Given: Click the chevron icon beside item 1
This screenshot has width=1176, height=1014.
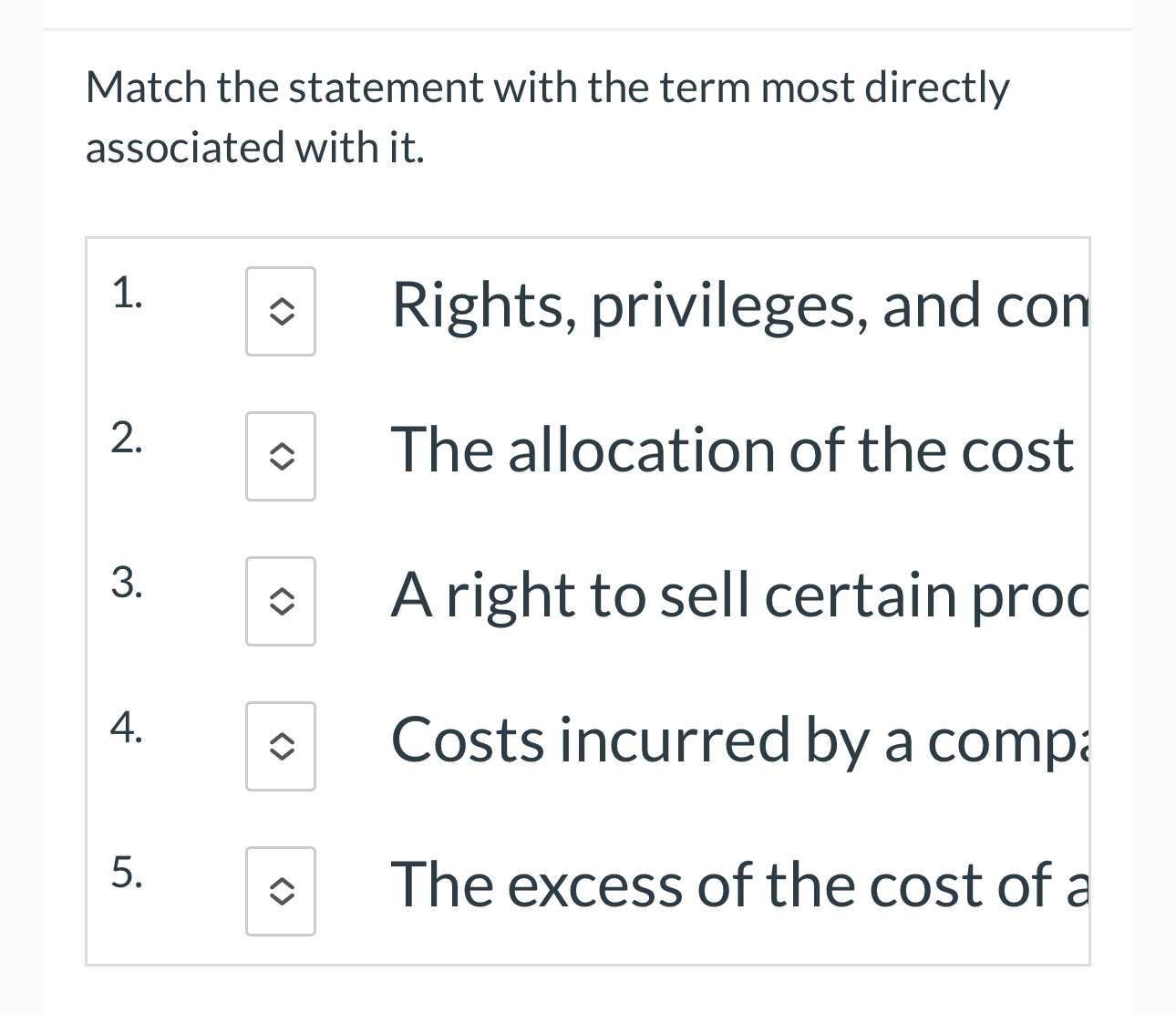Looking at the screenshot, I should point(280,311).
